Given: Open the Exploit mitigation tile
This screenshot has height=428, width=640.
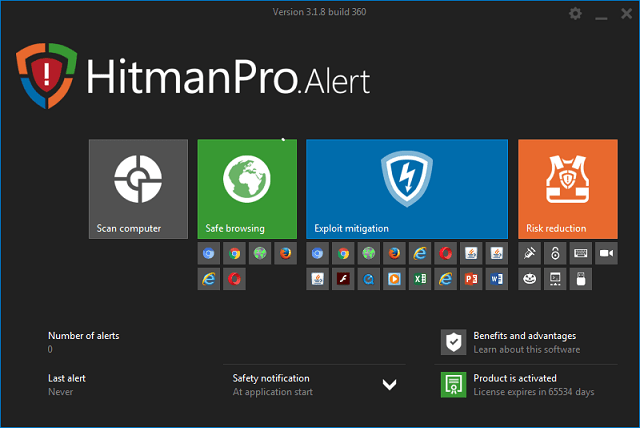Looking at the screenshot, I should [x=407, y=189].
